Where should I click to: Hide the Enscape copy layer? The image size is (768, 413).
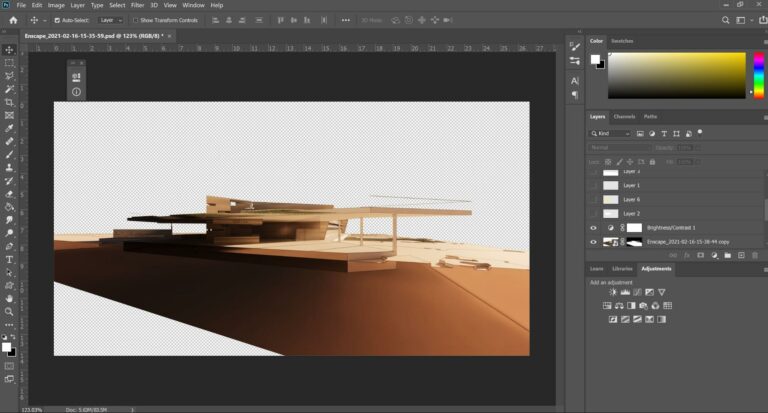click(x=593, y=242)
